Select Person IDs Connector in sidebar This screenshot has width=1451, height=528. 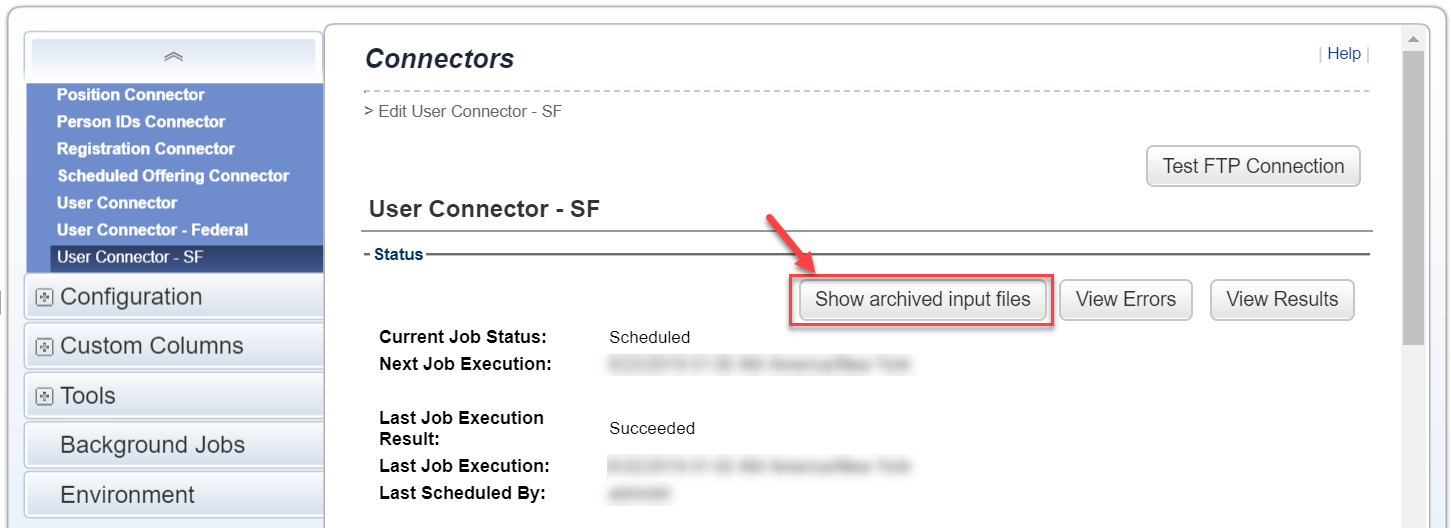click(x=141, y=122)
